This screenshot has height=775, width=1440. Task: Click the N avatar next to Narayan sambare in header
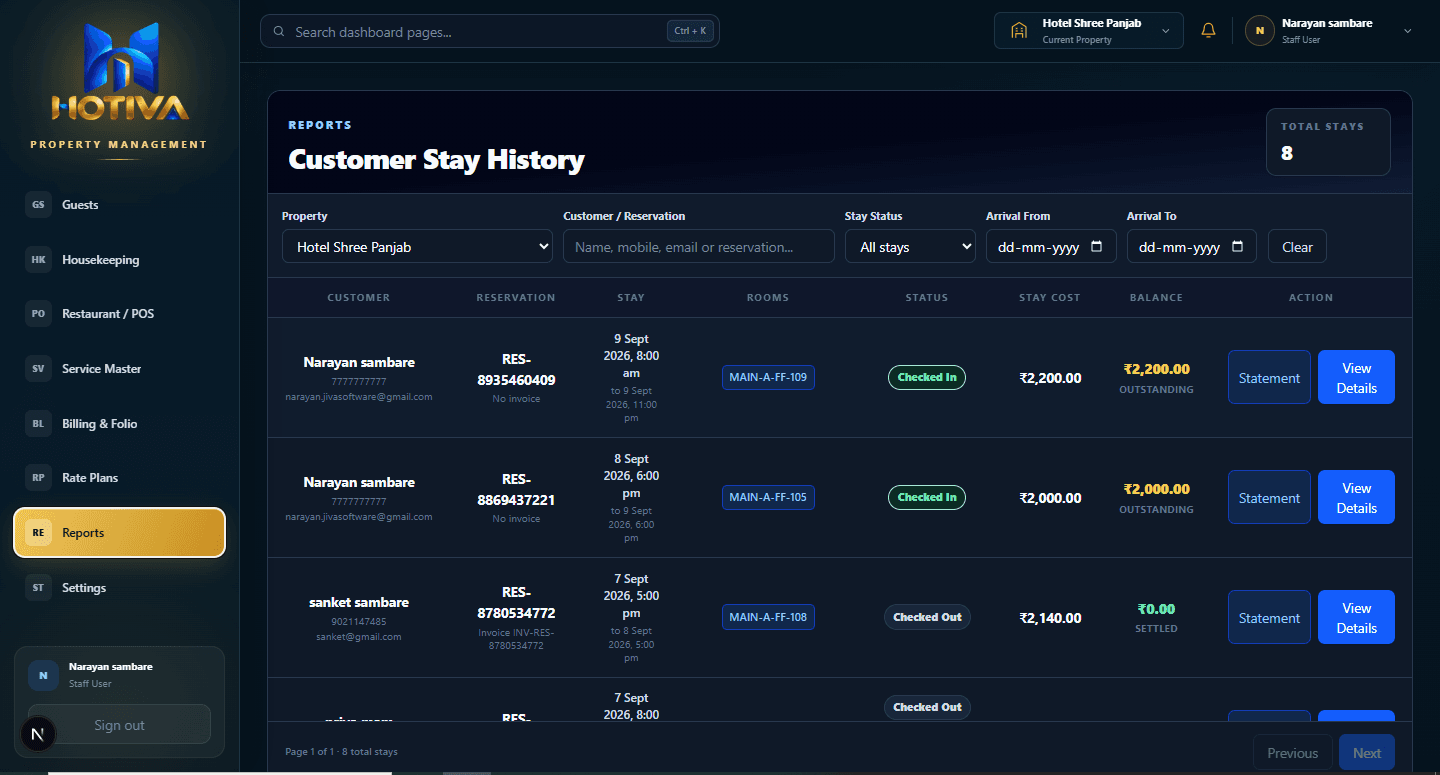[x=1259, y=31]
